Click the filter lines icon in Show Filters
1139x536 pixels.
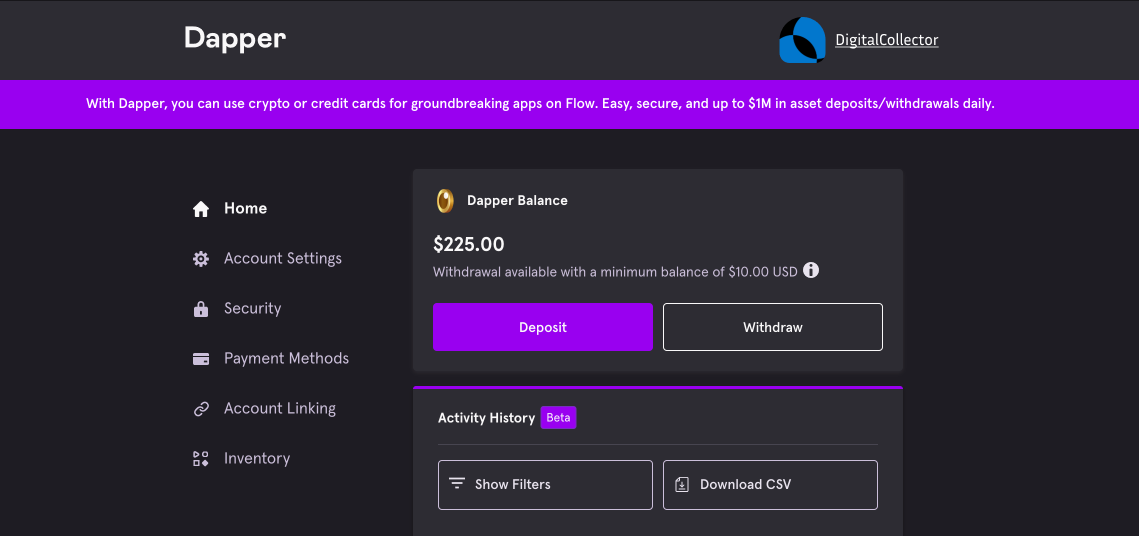click(457, 484)
